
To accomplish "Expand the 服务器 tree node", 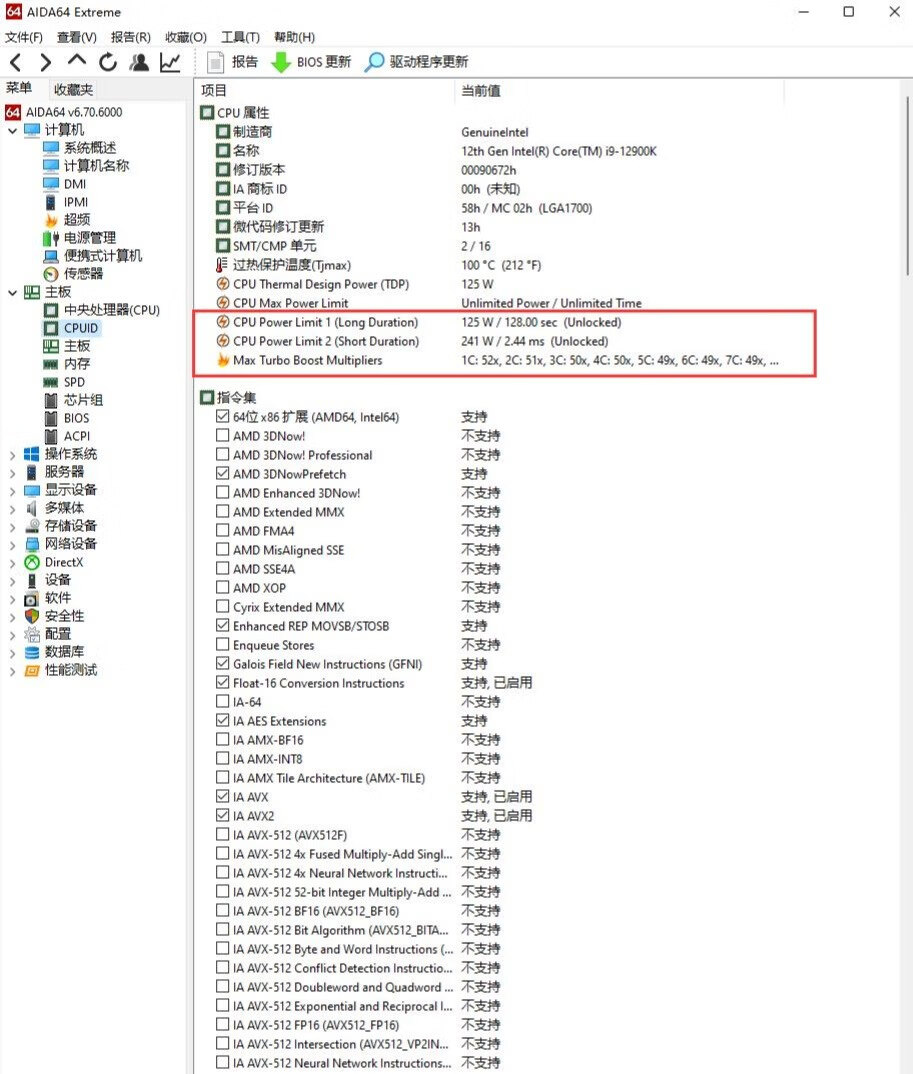I will pos(12,472).
